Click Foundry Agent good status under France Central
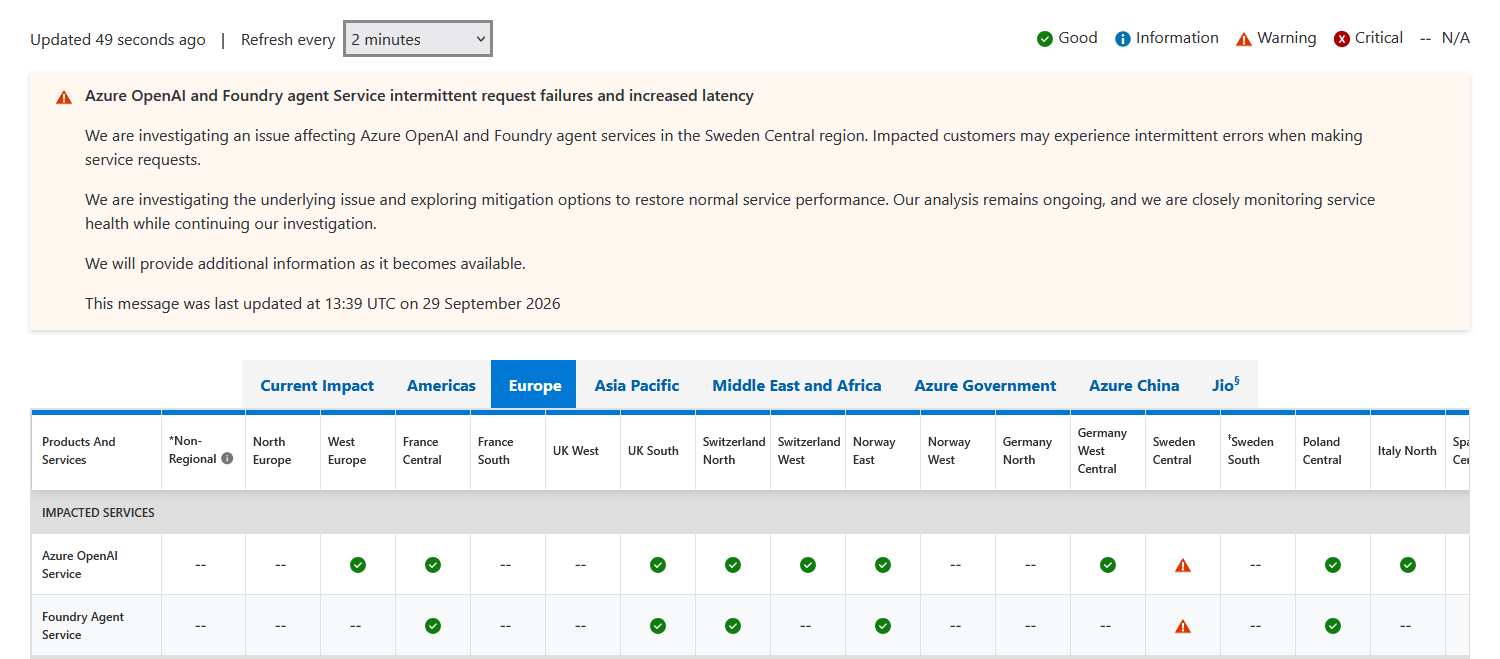 [x=433, y=626]
